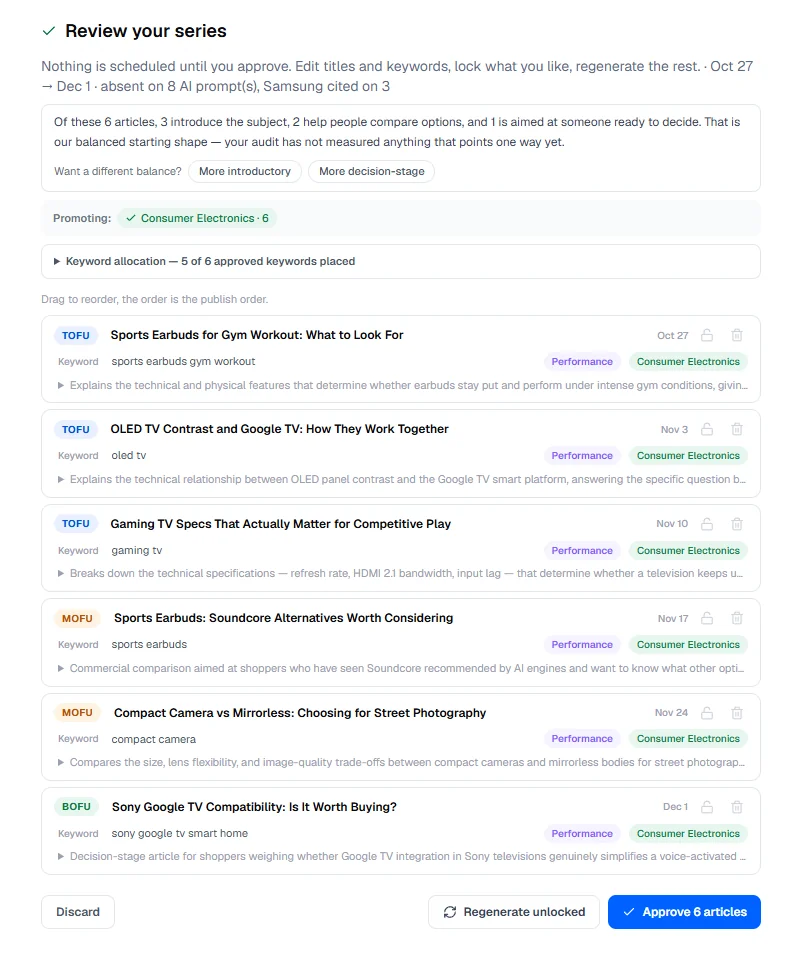Select the More introductory balance option
803x977 pixels.
(x=245, y=171)
